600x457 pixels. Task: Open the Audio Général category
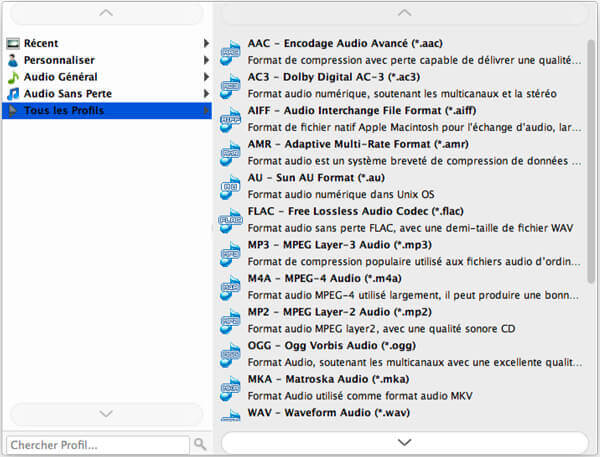point(60,77)
